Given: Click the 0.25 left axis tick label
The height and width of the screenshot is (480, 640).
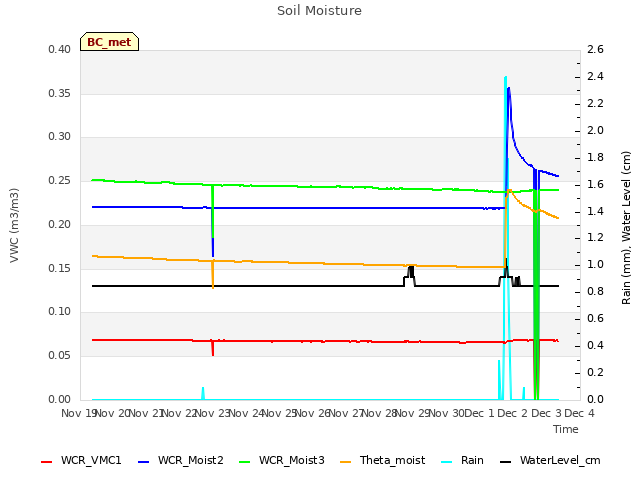Looking at the screenshot, I should pos(59,181).
